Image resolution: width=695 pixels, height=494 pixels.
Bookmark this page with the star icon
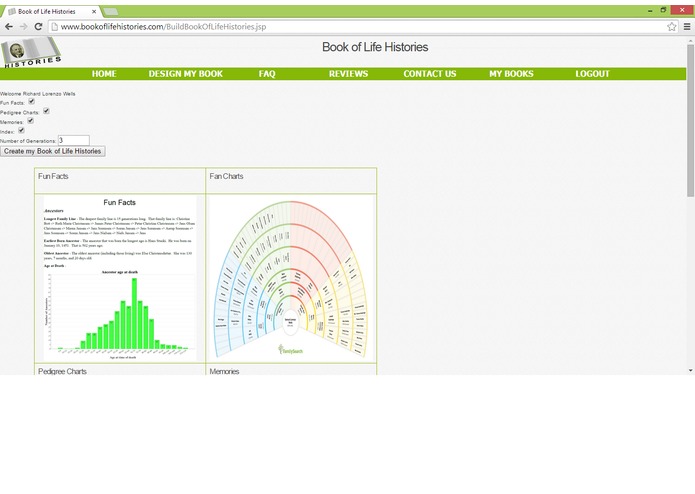(x=672, y=27)
